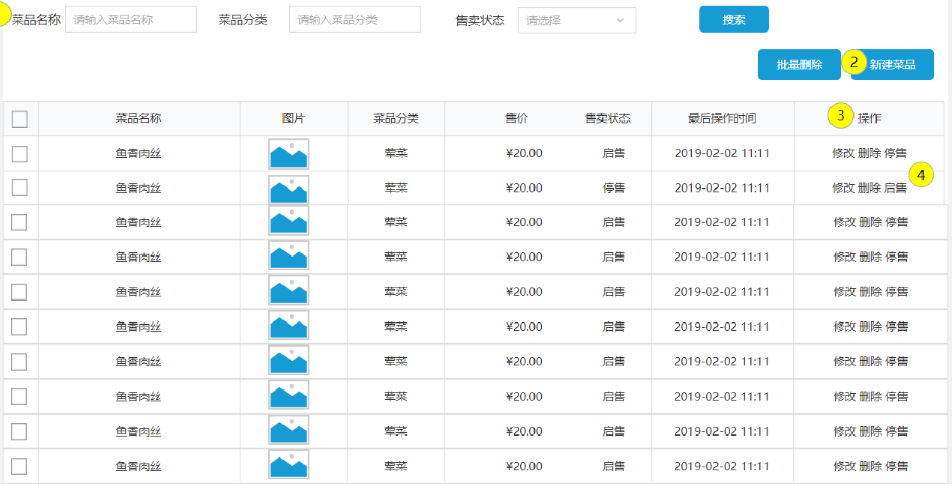The image size is (952, 485).
Task: Click into the 菜品分类 input field
Action: click(x=354, y=20)
